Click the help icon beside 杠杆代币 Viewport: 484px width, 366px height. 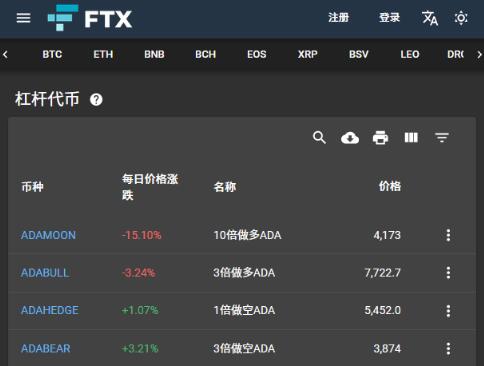coord(96,100)
